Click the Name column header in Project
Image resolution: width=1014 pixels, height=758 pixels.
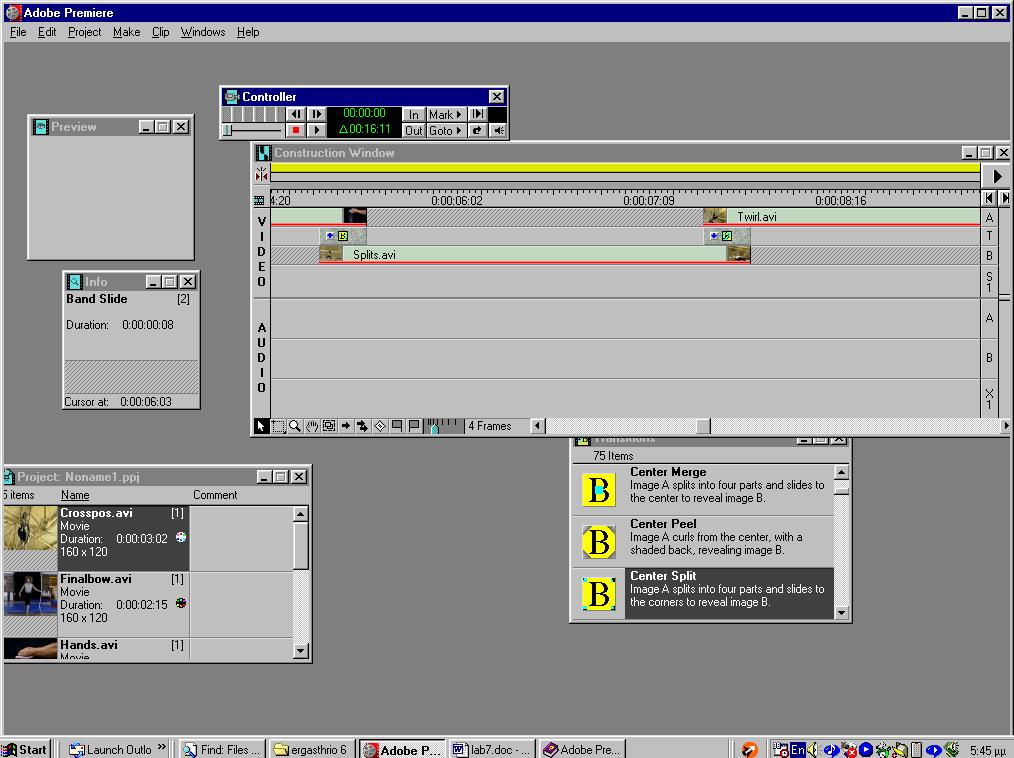point(75,495)
